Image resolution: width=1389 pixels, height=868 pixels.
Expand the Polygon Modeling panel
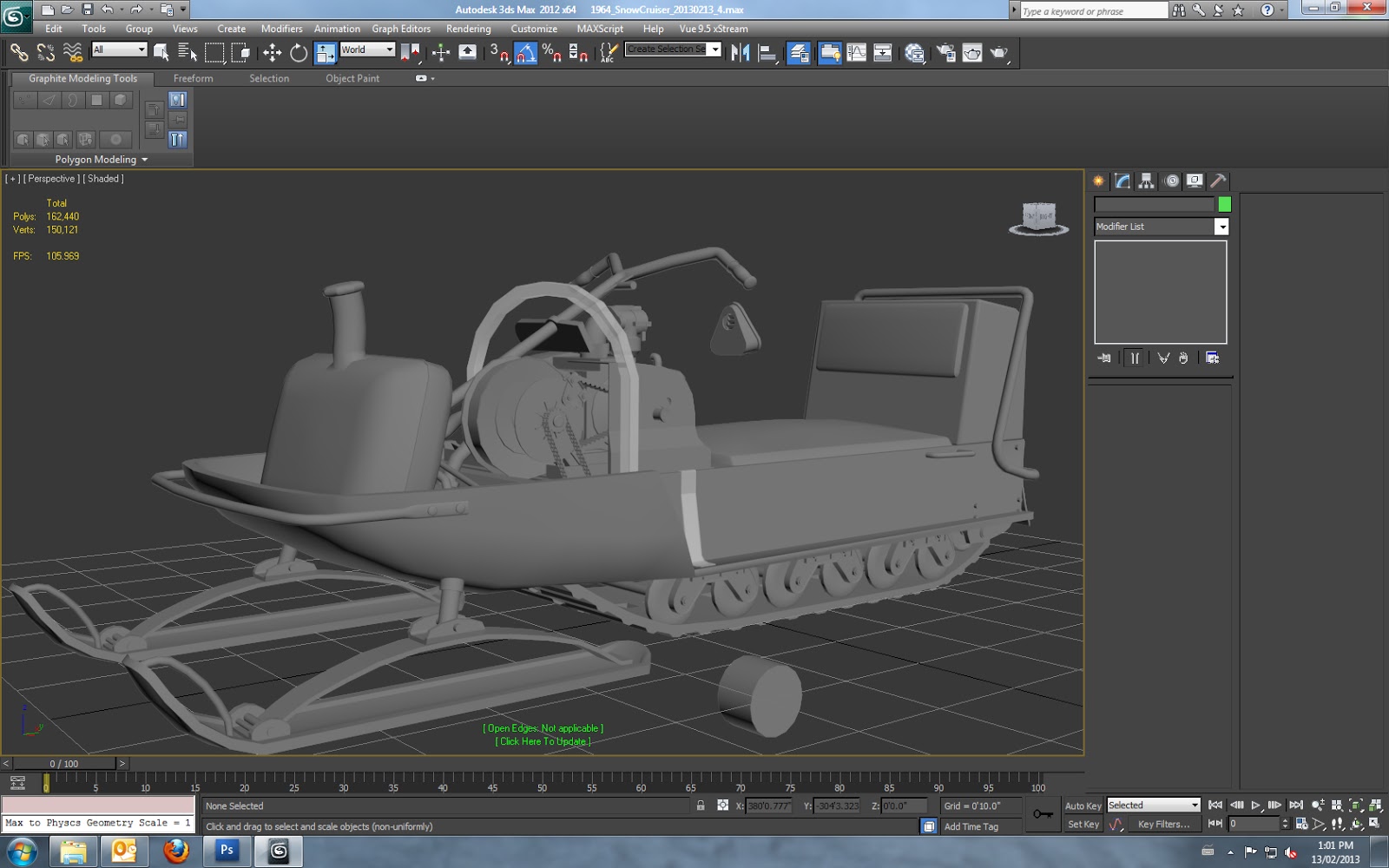click(x=101, y=160)
